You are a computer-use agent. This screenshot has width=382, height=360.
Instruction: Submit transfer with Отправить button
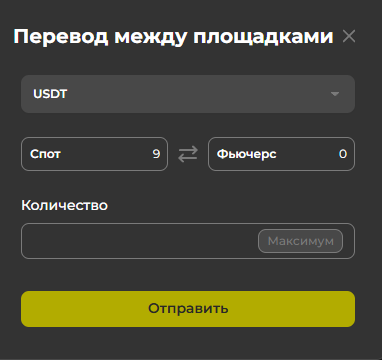point(188,309)
